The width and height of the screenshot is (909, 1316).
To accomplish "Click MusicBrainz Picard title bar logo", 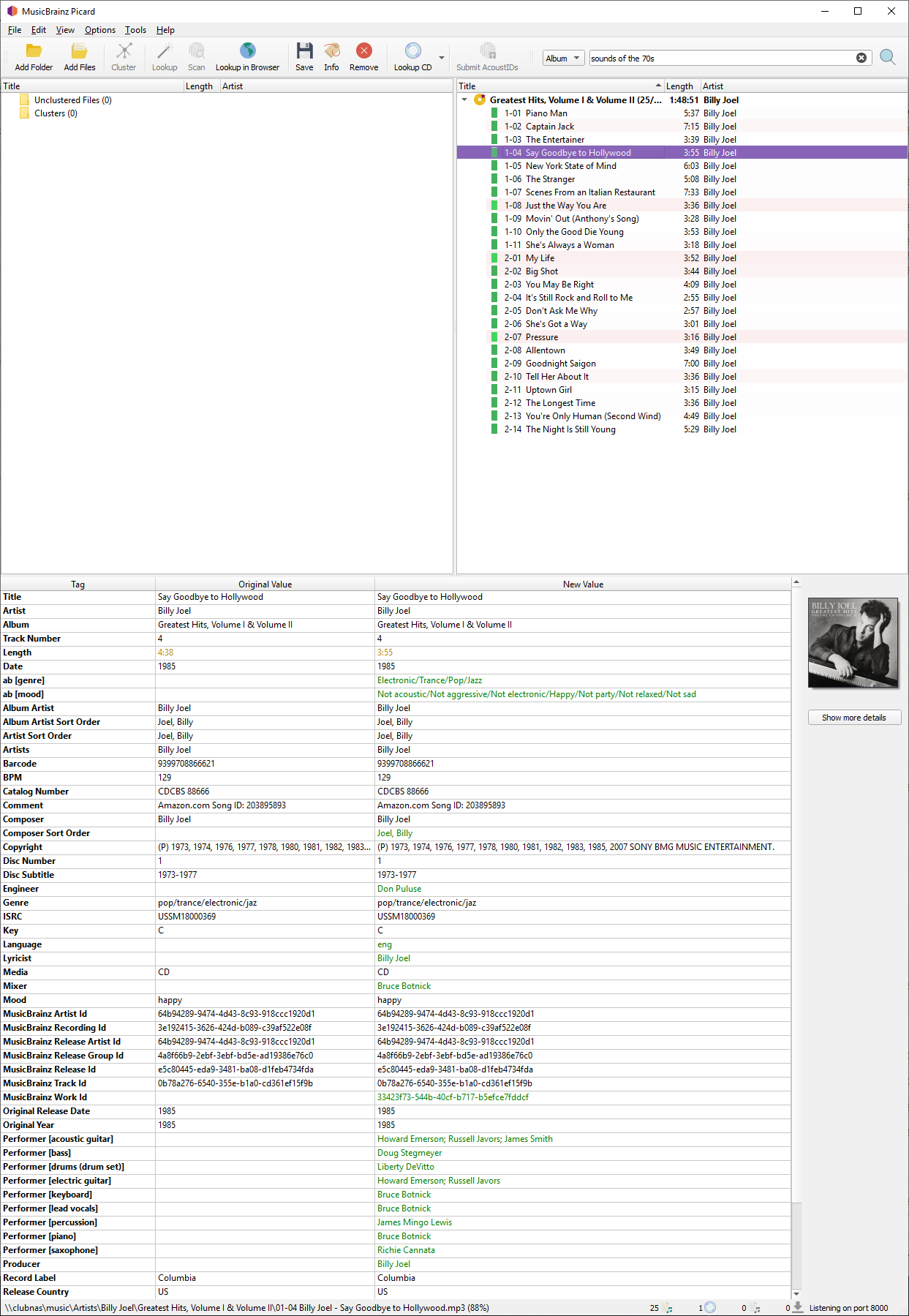I will coord(12,11).
